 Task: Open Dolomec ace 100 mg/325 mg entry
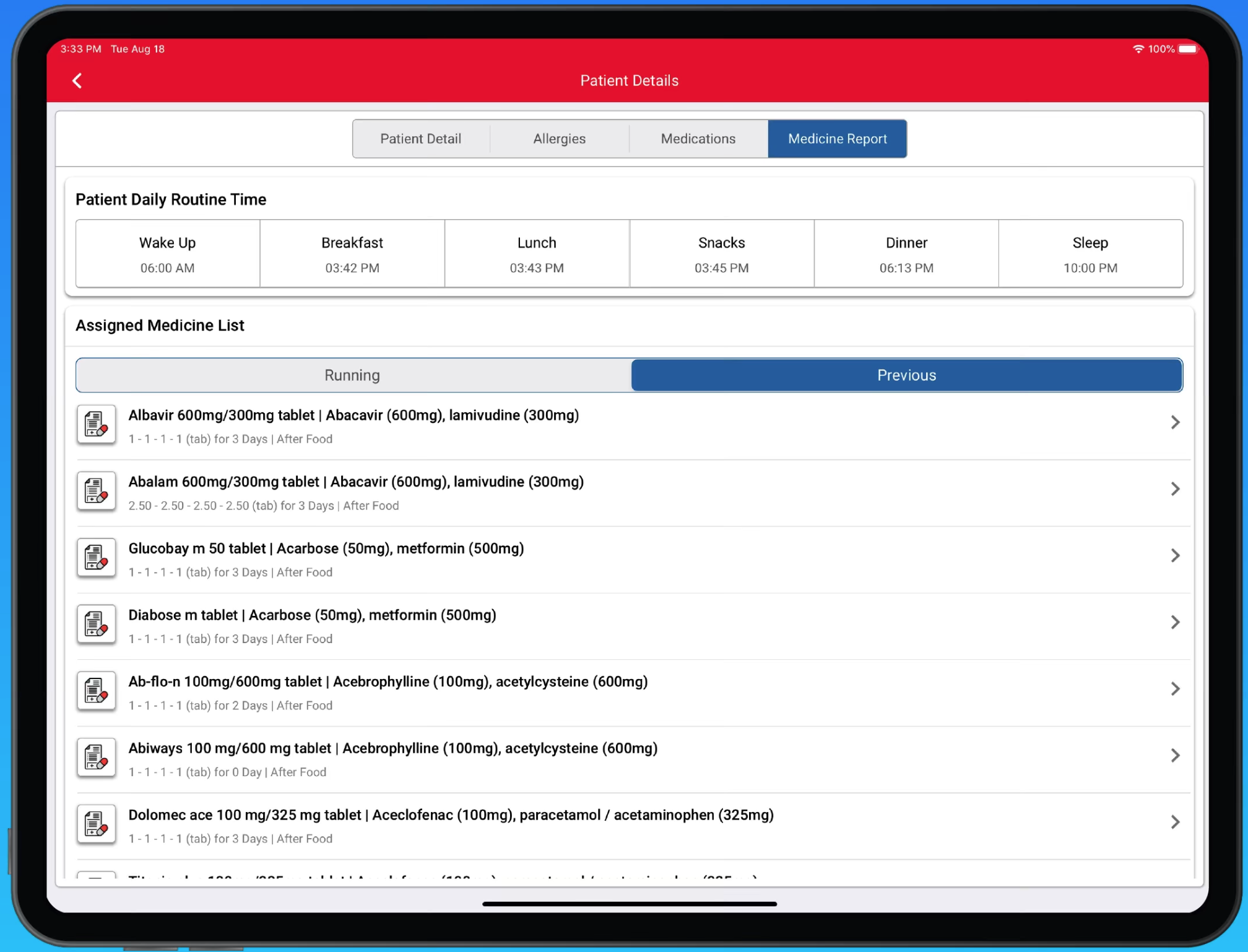coord(633,826)
